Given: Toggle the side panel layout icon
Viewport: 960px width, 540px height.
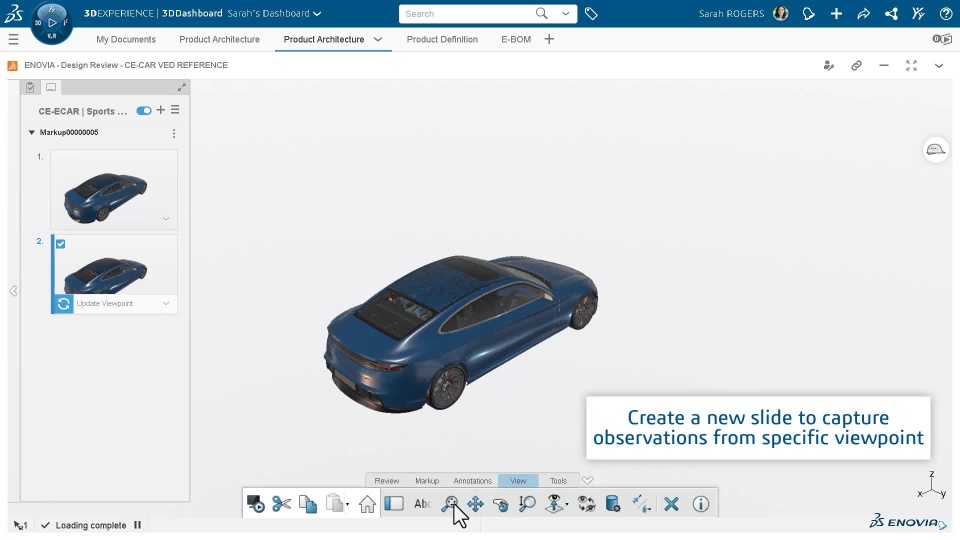Looking at the screenshot, I should [x=394, y=503].
